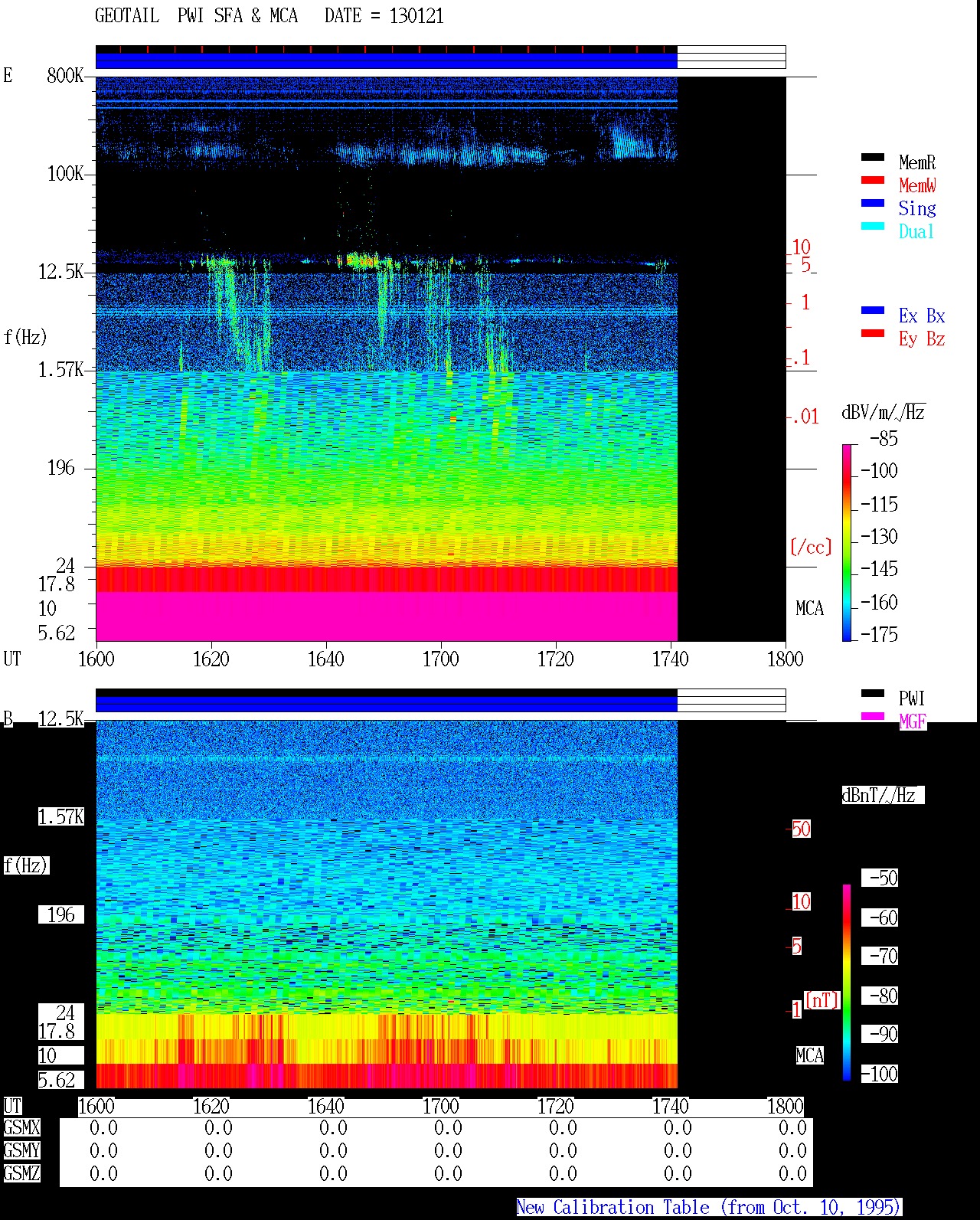Click the -130 color scale value
Screen dimensions: 980x1220
(x=879, y=536)
